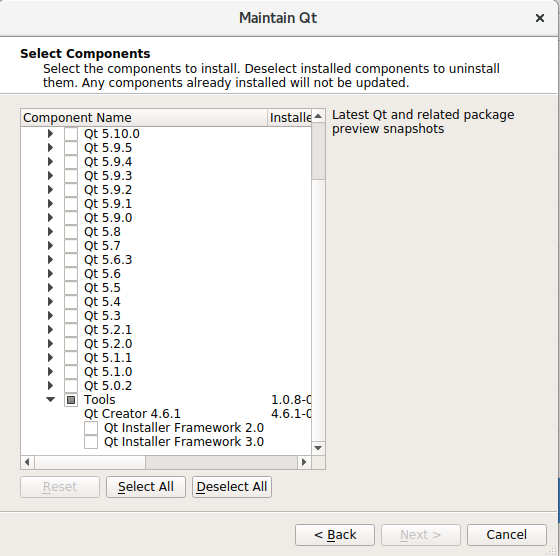This screenshot has width=560, height=556.
Task: Click the vertical scrollbar up arrow
Action: click(318, 116)
